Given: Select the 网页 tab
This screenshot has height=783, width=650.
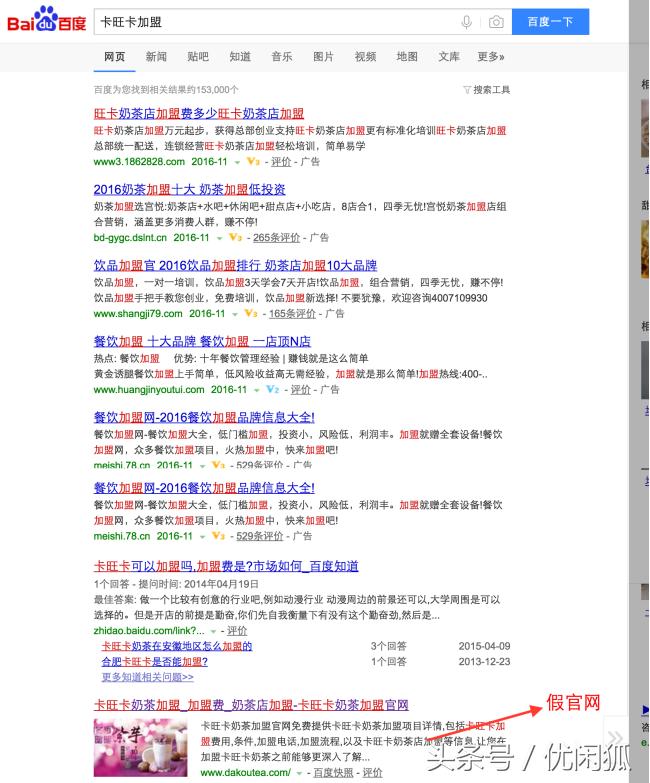Looking at the screenshot, I should pos(114,56).
